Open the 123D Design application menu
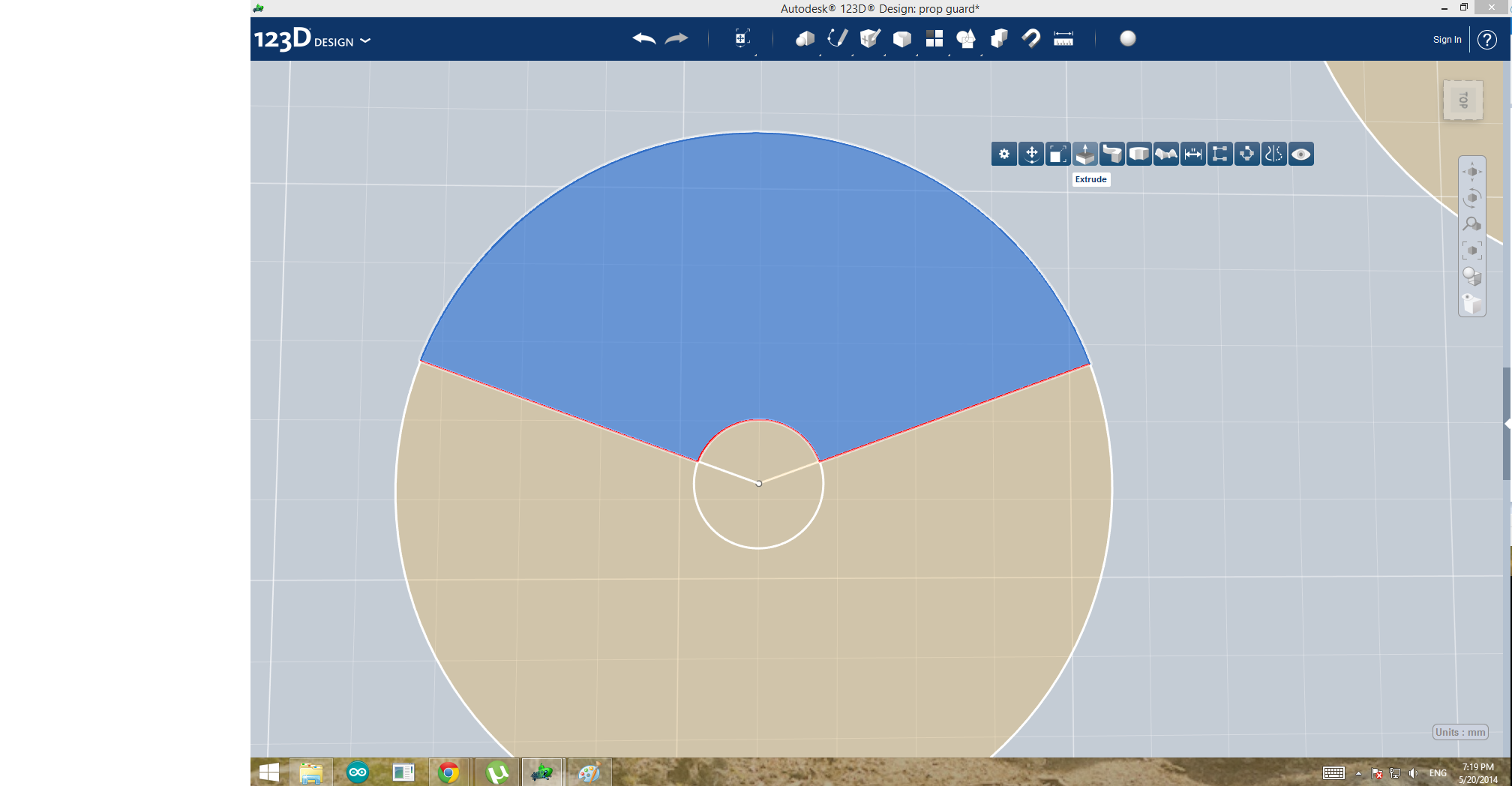The image size is (1512, 786). [312, 40]
